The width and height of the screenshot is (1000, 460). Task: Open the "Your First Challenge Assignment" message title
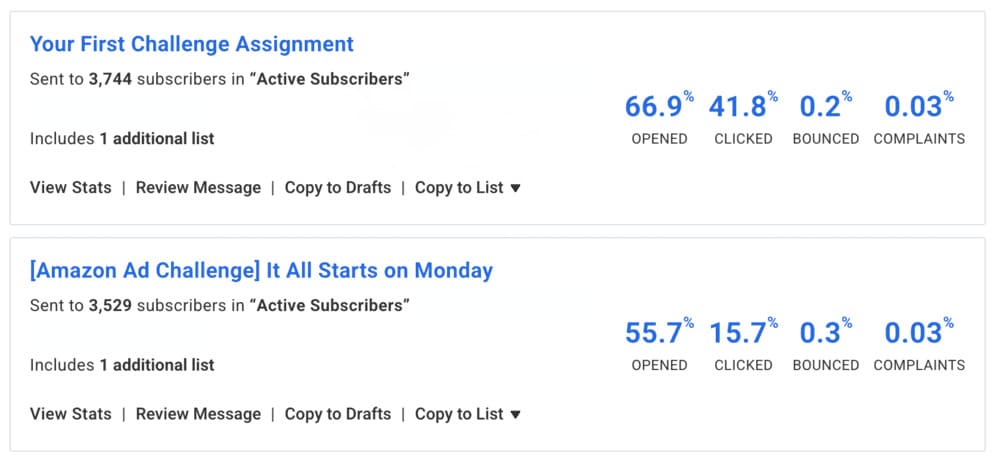point(191,44)
